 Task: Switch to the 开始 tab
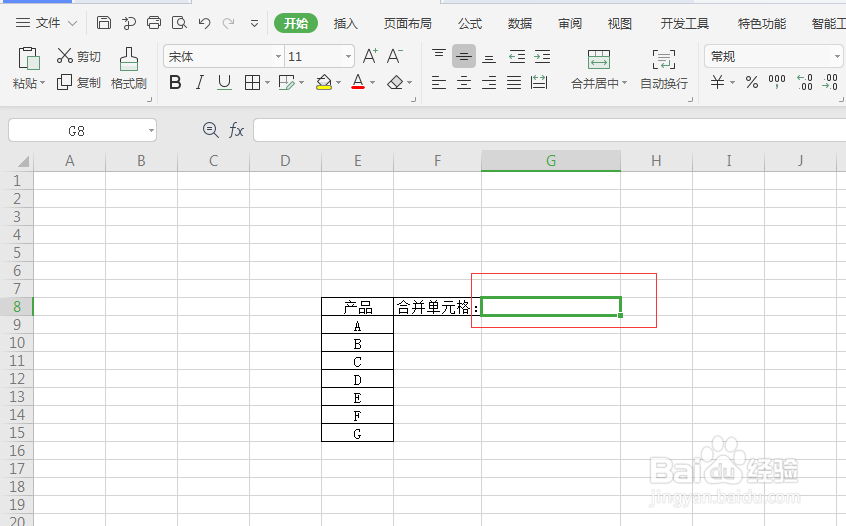point(296,23)
